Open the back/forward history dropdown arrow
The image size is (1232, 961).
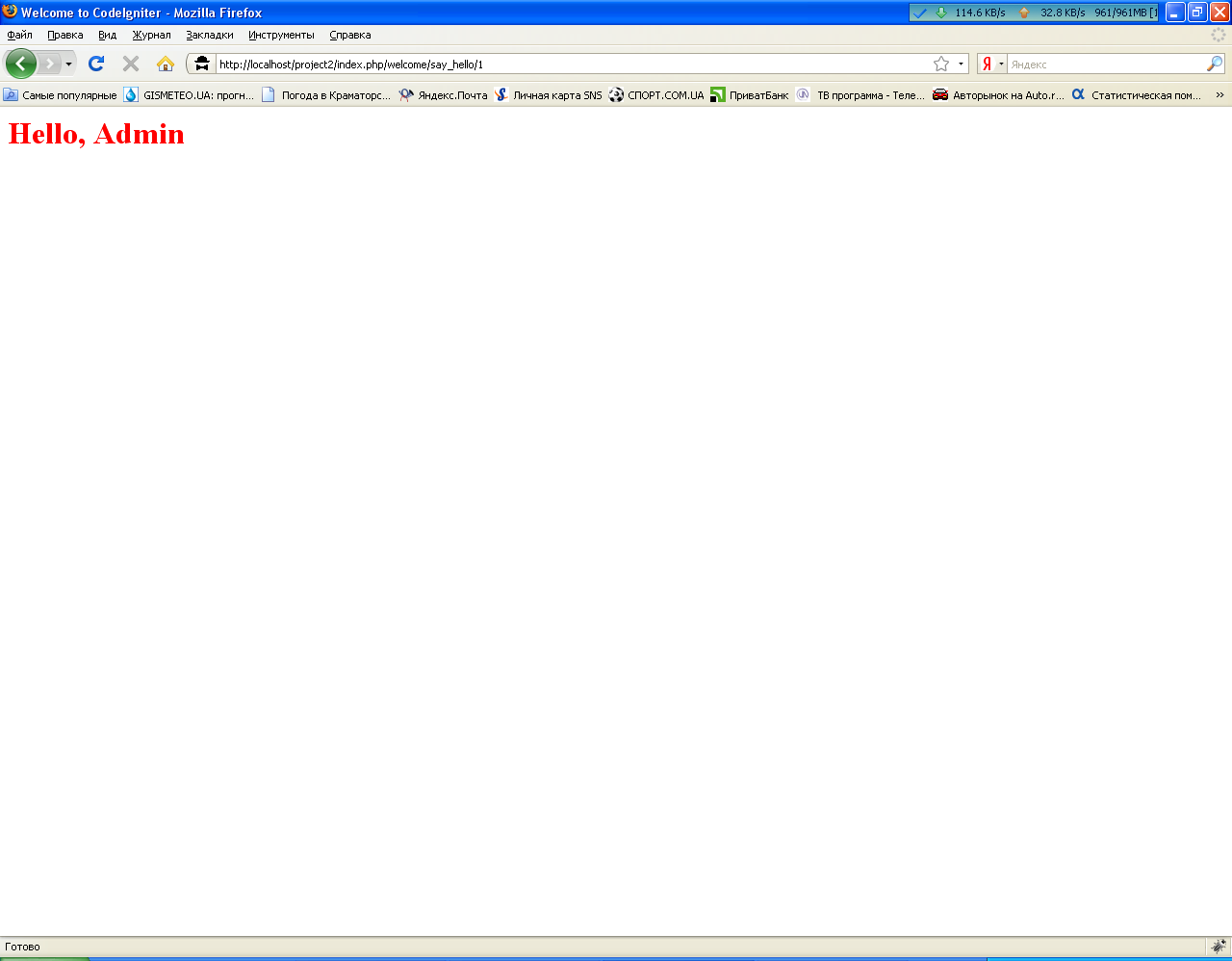68,64
